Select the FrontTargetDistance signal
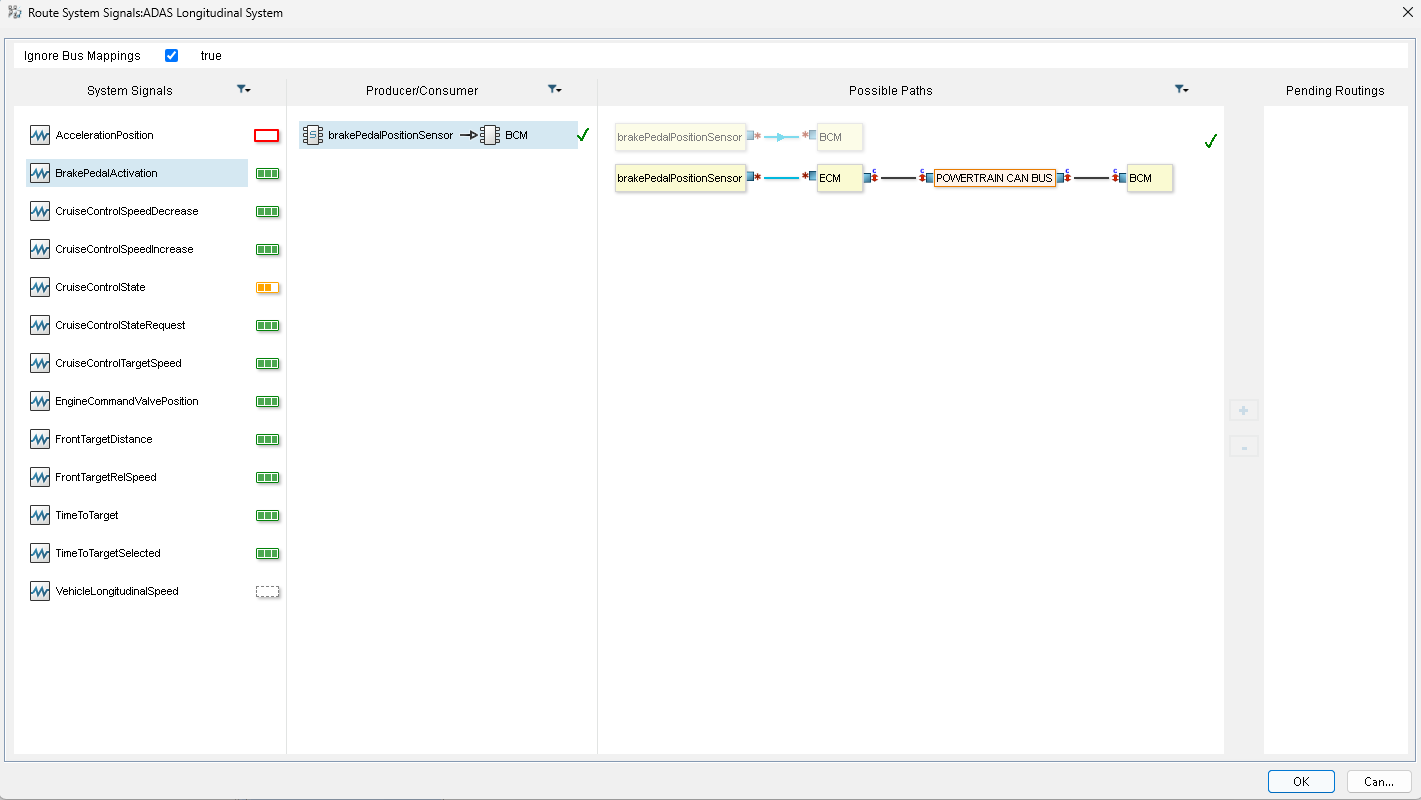Viewport: 1421px width, 800px height. tap(104, 439)
